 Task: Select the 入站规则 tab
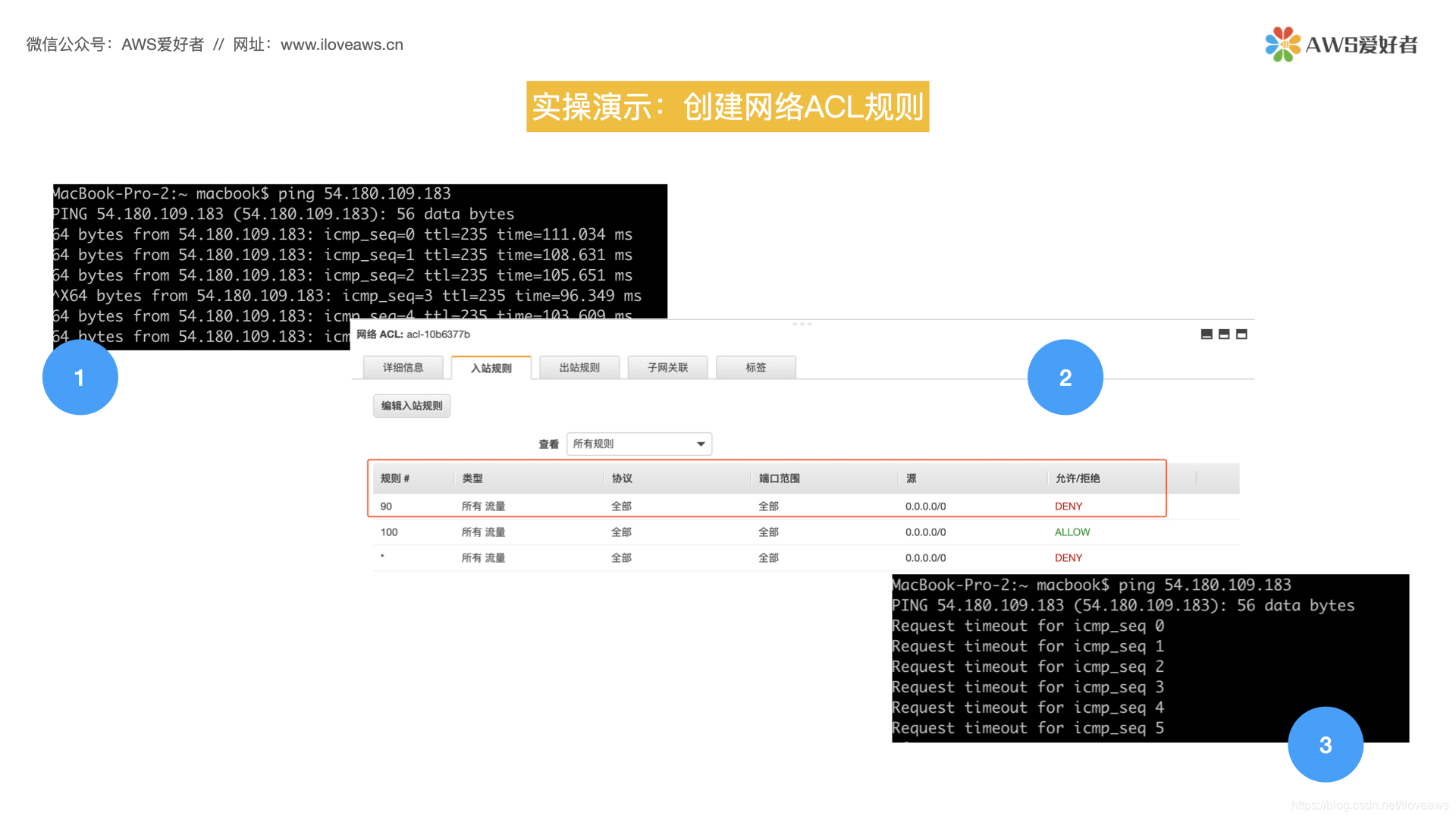tap(491, 368)
